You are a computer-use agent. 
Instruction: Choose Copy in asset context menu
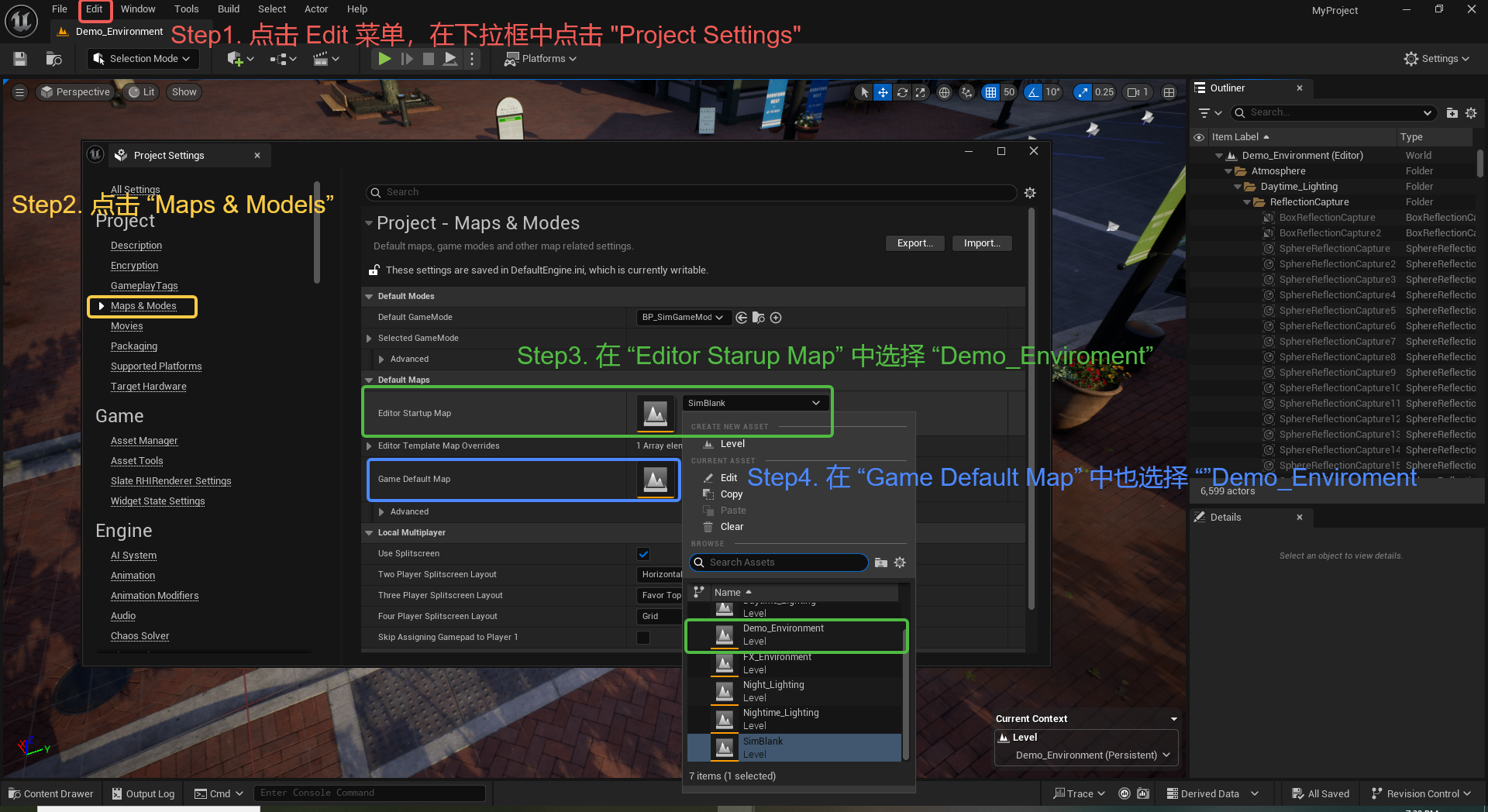point(731,494)
